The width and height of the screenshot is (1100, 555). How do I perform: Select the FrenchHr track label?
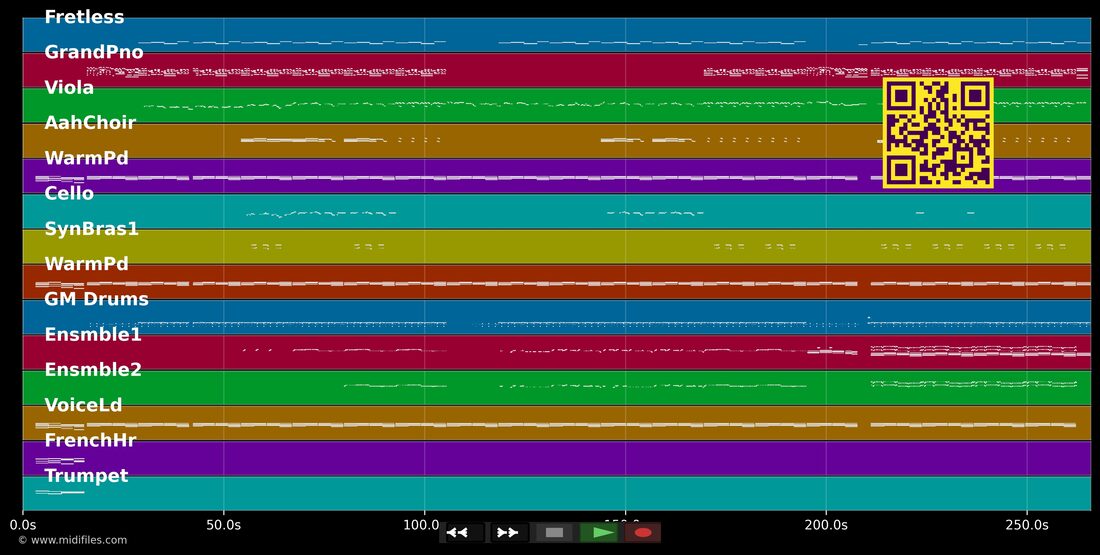tap(90, 441)
